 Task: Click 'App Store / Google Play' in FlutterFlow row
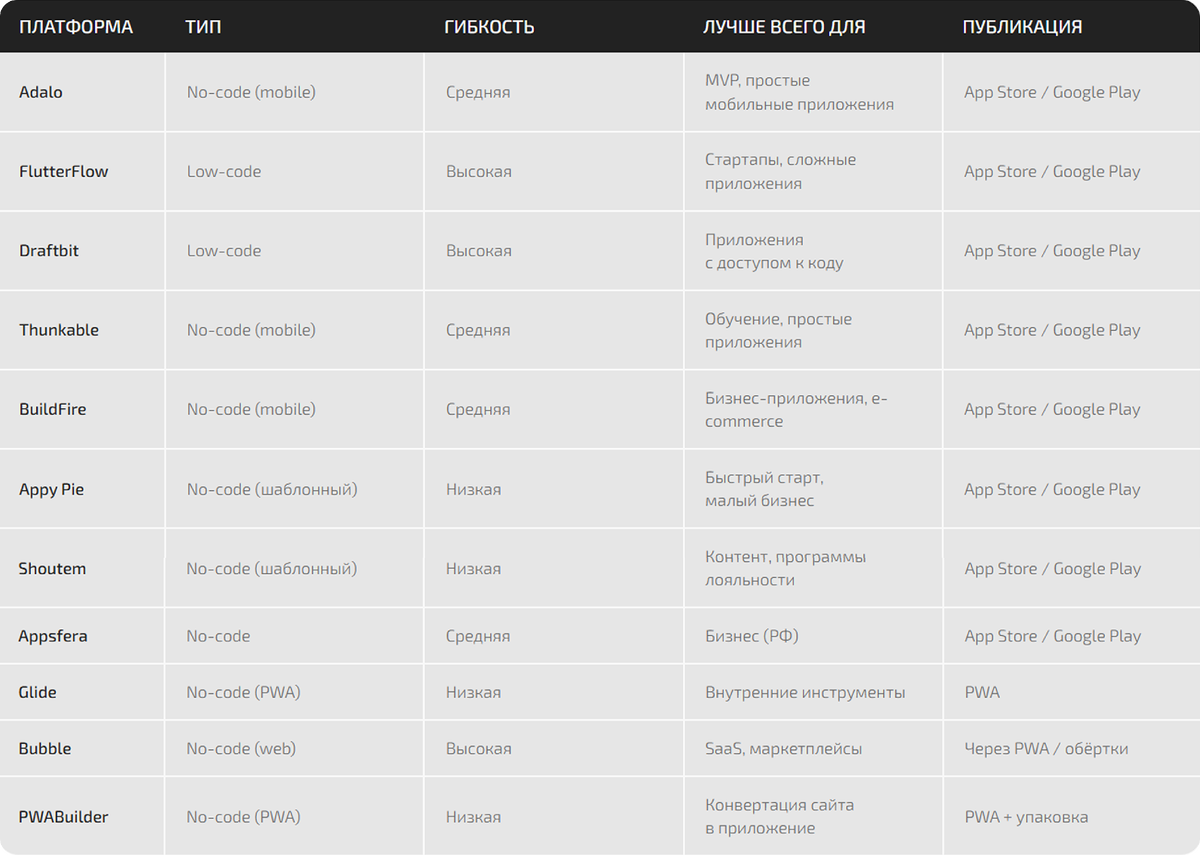pos(1052,171)
